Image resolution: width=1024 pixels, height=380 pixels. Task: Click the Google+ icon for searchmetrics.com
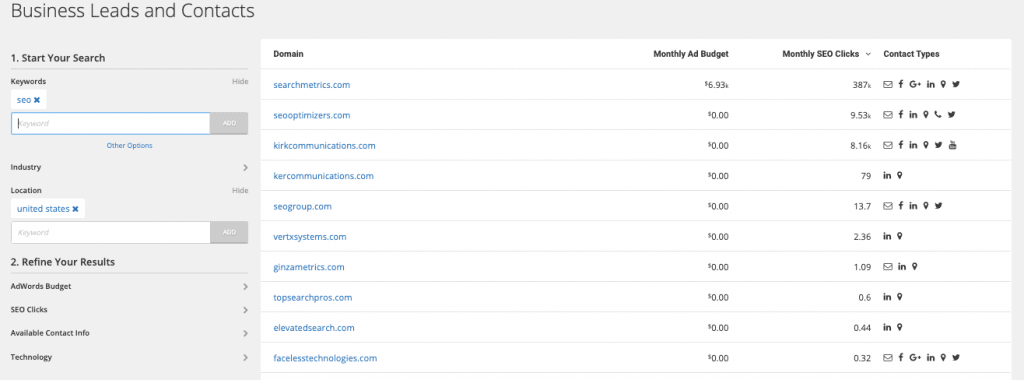[x=915, y=84]
